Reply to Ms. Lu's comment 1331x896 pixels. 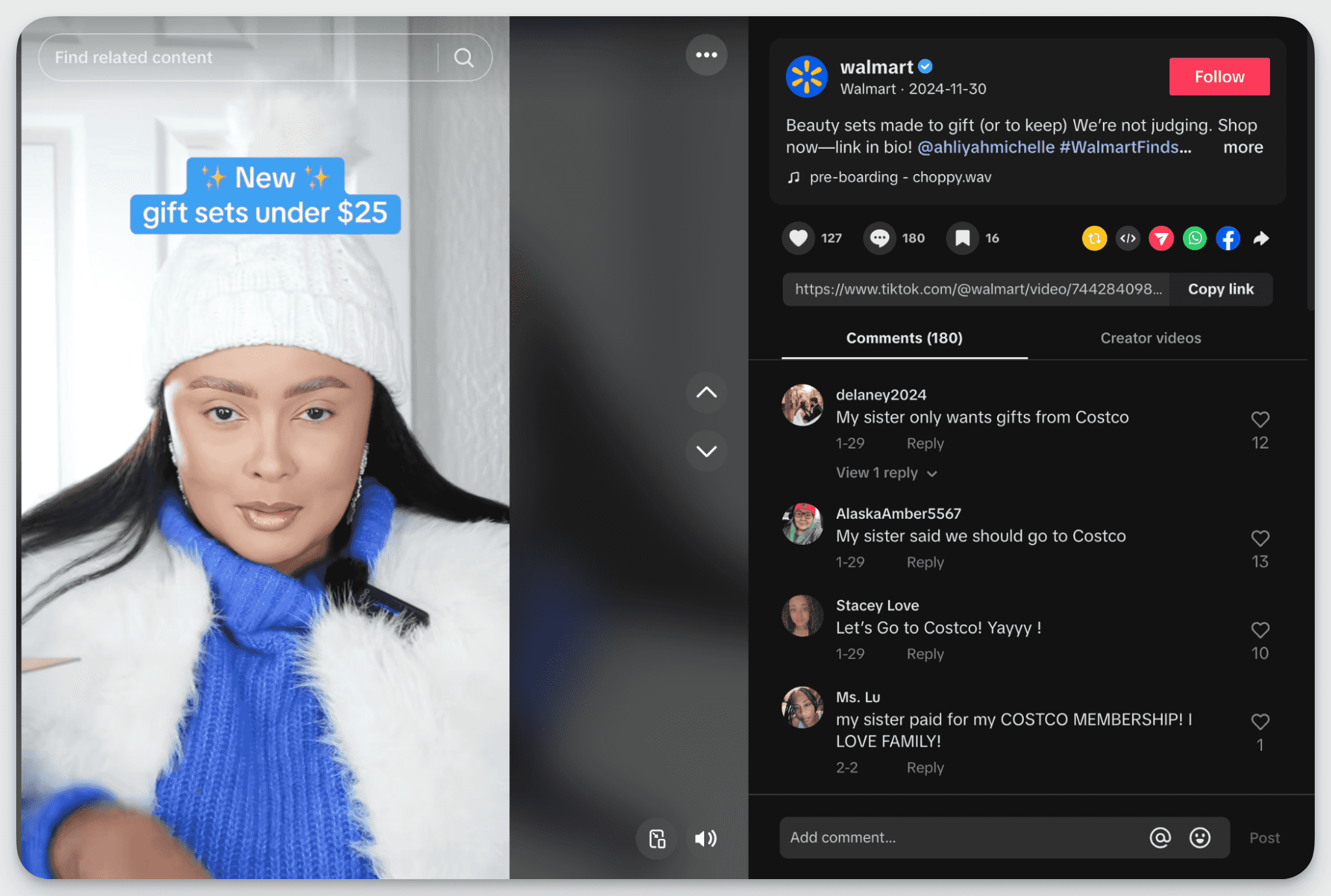(x=925, y=767)
